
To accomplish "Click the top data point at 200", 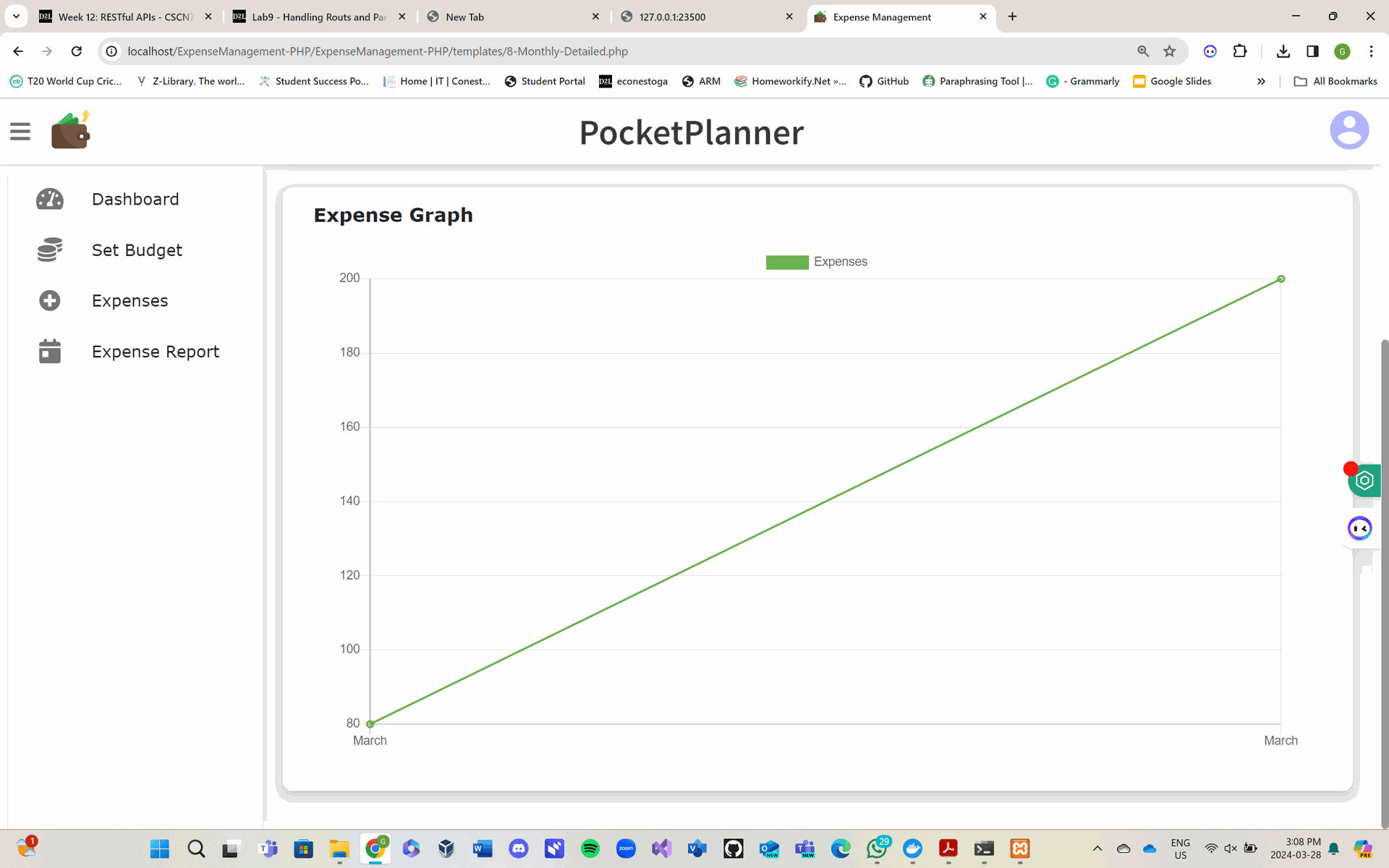I will pyautogui.click(x=1280, y=278).
